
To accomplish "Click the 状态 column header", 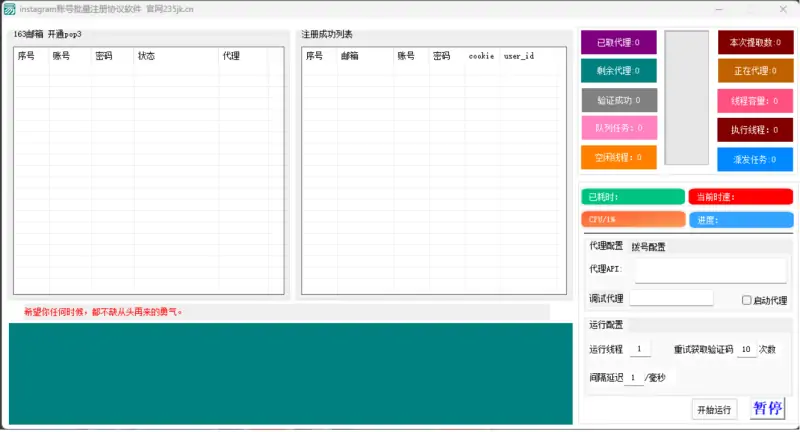I will (x=146, y=56).
